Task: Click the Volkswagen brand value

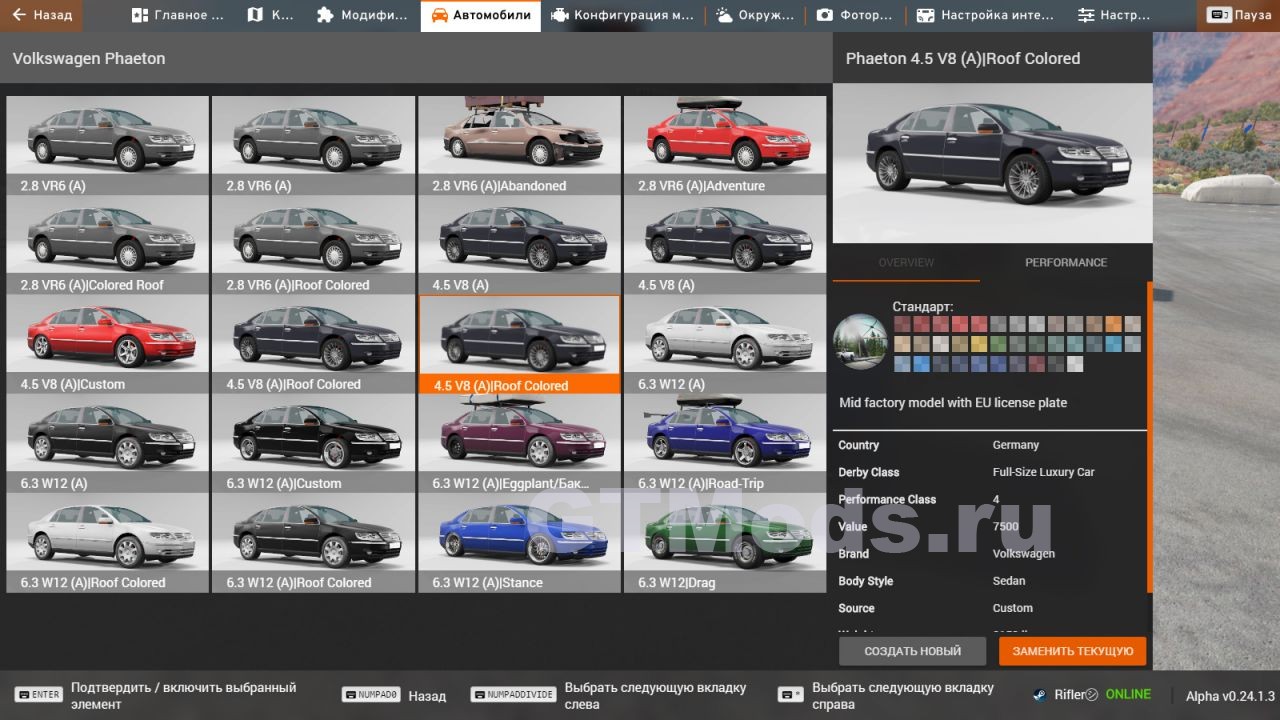Action: pos(1023,553)
